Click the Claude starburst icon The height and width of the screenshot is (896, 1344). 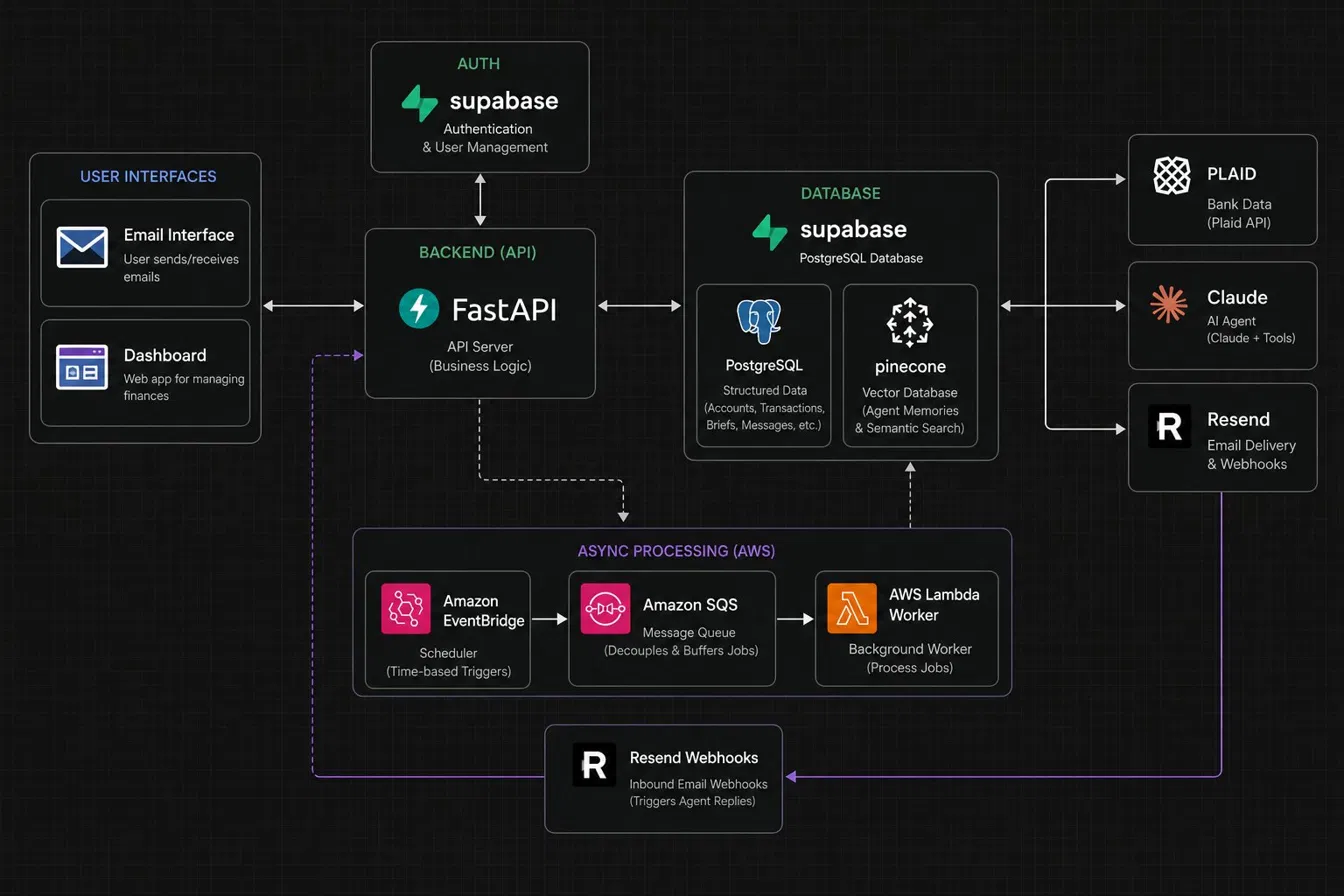click(1168, 304)
